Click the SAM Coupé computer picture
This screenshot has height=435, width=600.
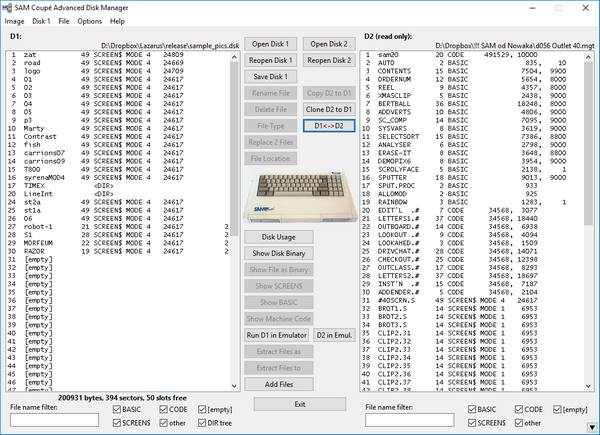300,197
